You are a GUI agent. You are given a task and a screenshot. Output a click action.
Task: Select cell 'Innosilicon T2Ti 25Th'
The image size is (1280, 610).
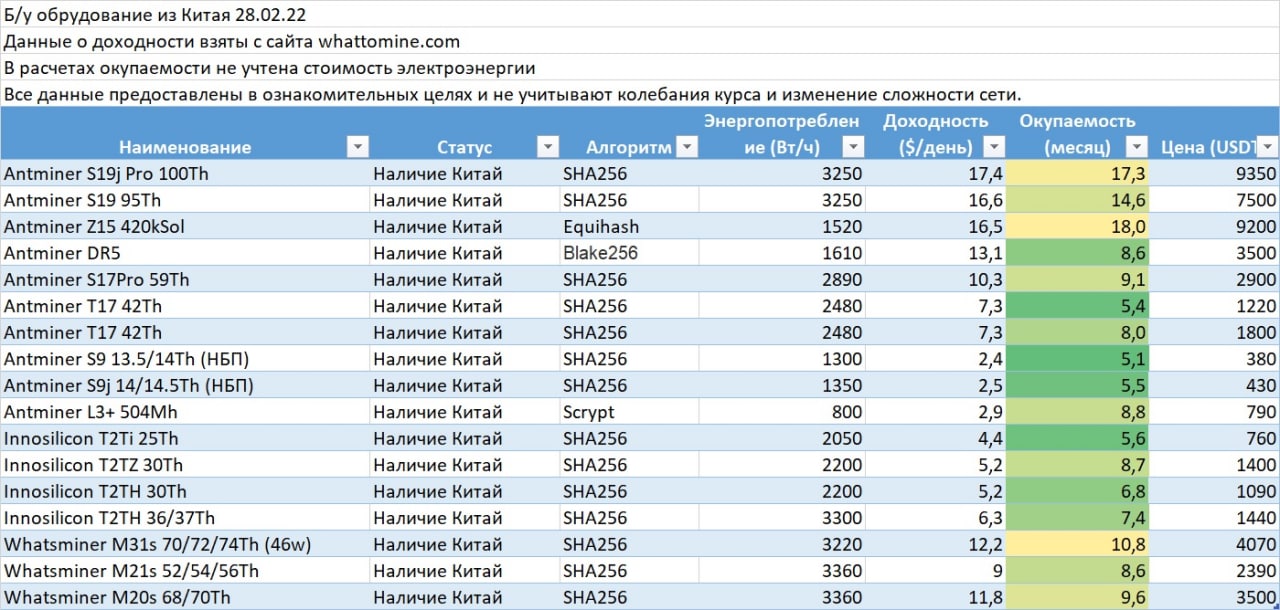185,438
